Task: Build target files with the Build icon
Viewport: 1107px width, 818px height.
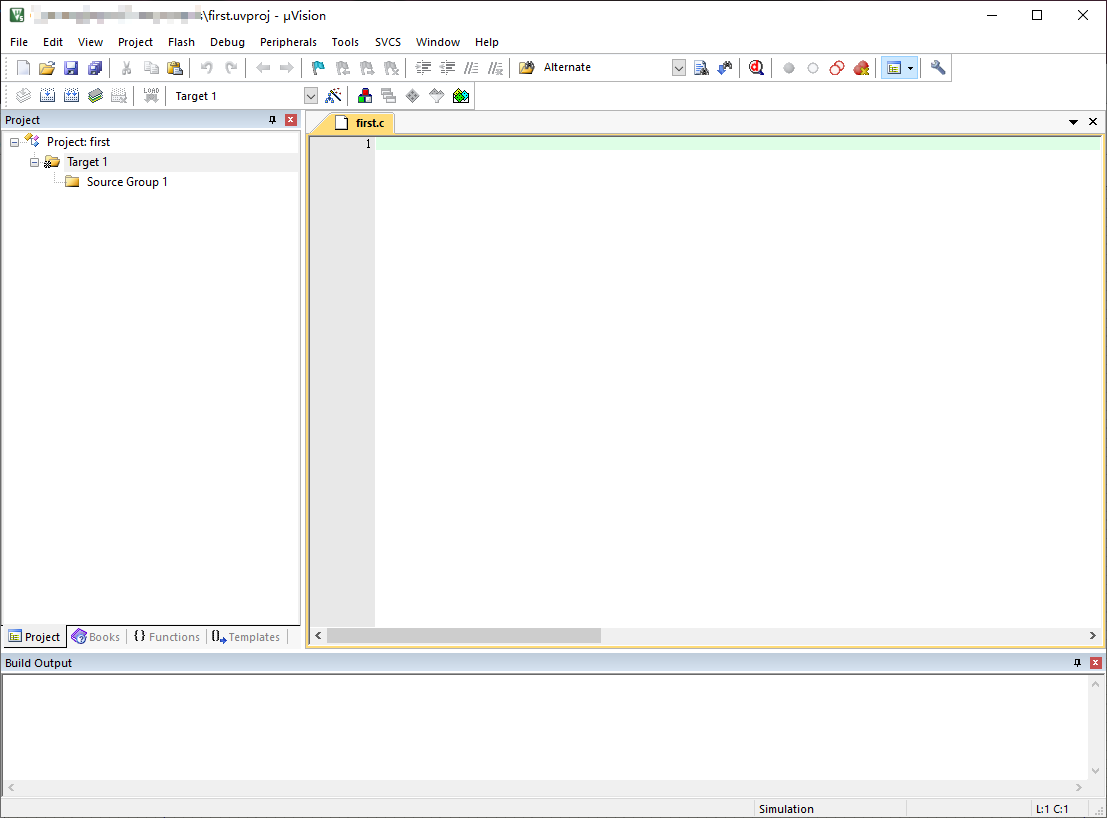Action: 47,95
